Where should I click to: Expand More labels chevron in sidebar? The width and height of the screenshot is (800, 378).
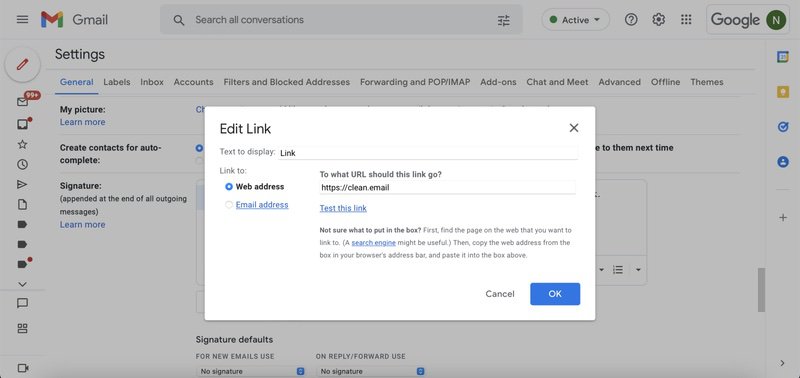point(22,284)
